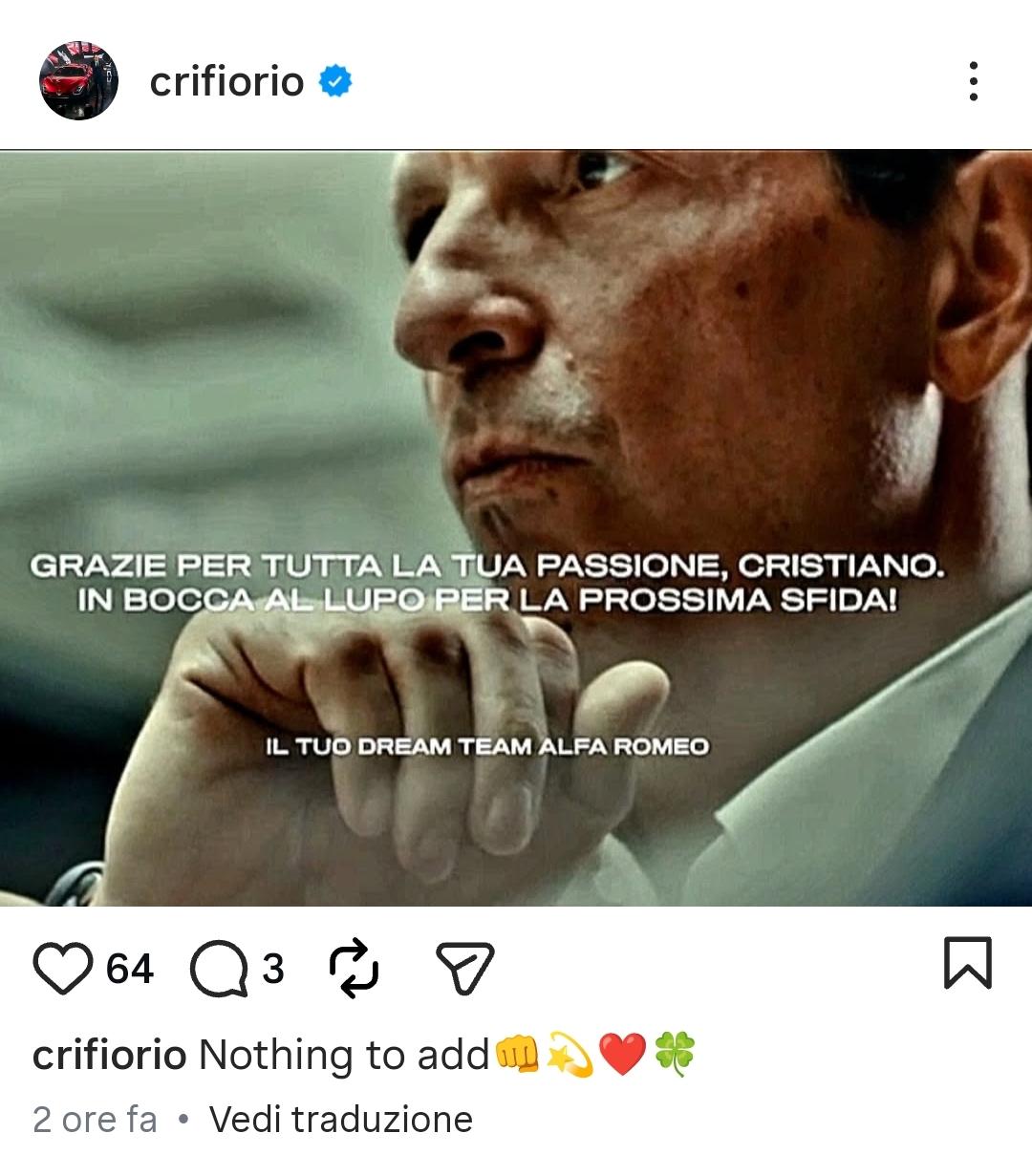This screenshot has width=1032, height=1176.
Task: Tap the red heart emoji in caption
Action: click(622, 1056)
